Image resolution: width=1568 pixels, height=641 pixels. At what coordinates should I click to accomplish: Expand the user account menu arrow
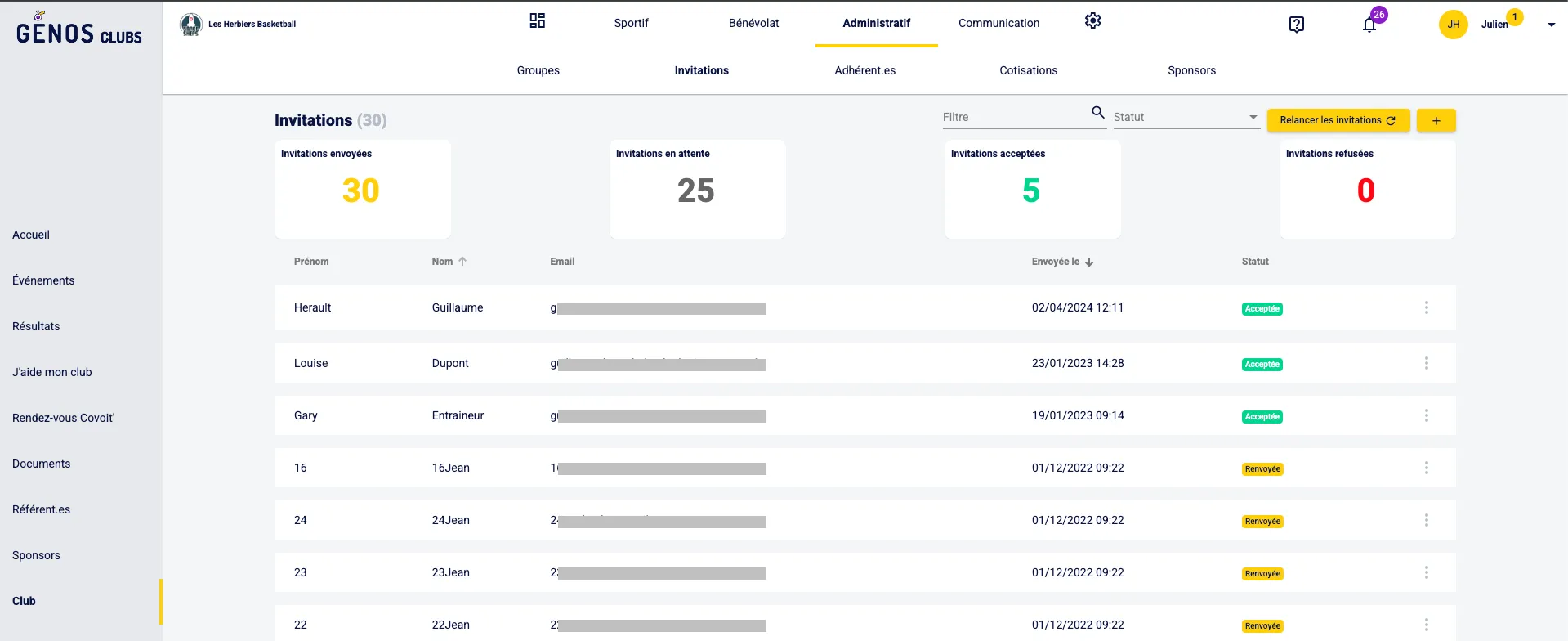[1551, 25]
